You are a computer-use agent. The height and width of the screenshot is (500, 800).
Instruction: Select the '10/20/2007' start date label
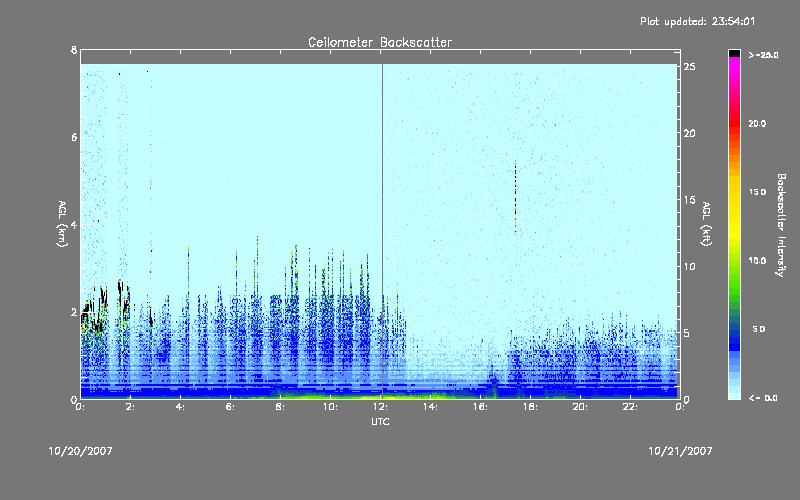tap(80, 451)
